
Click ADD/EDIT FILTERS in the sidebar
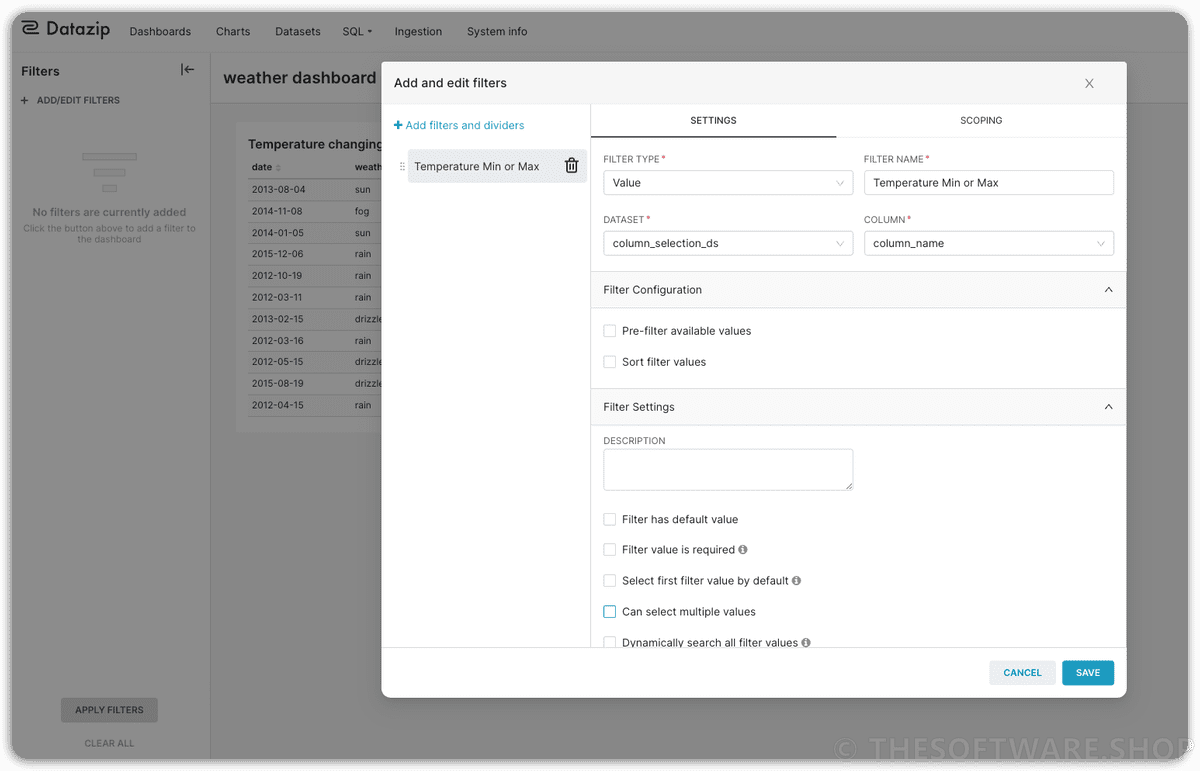click(71, 100)
